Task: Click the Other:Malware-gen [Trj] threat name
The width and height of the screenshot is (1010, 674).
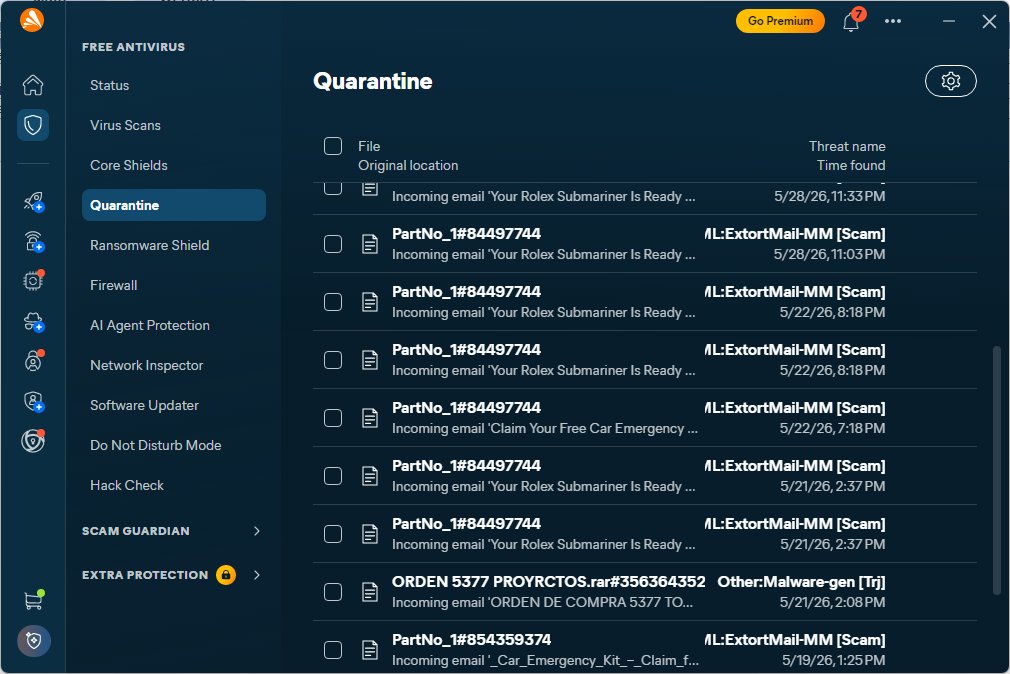Action: (801, 582)
